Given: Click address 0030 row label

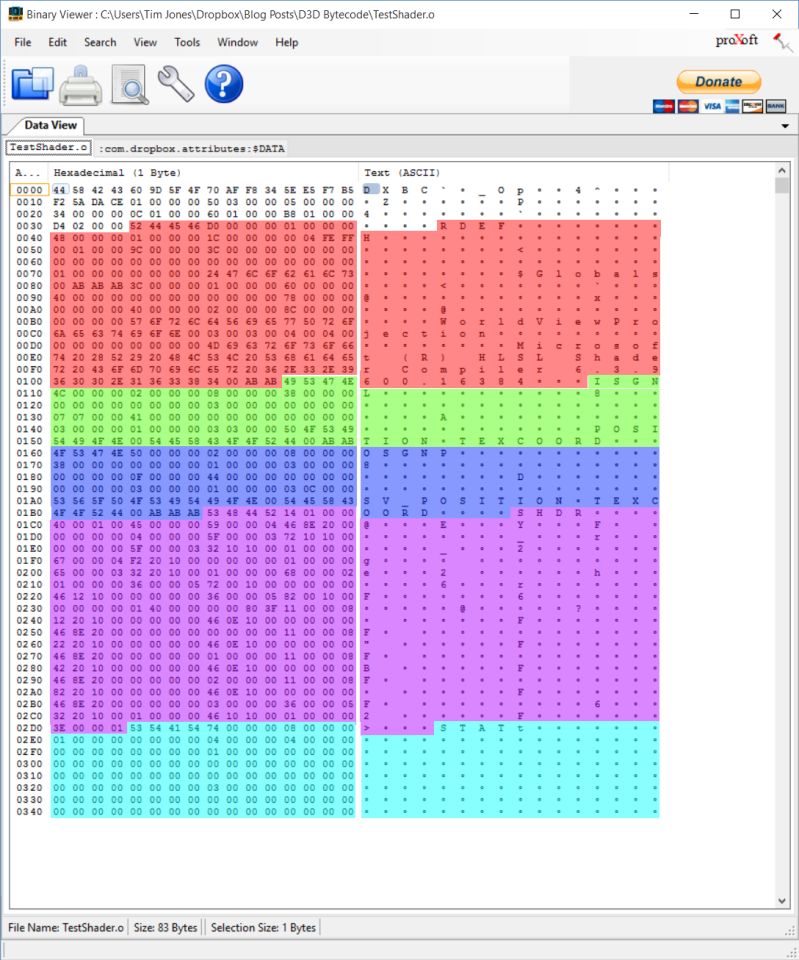Looking at the screenshot, I should point(29,226).
